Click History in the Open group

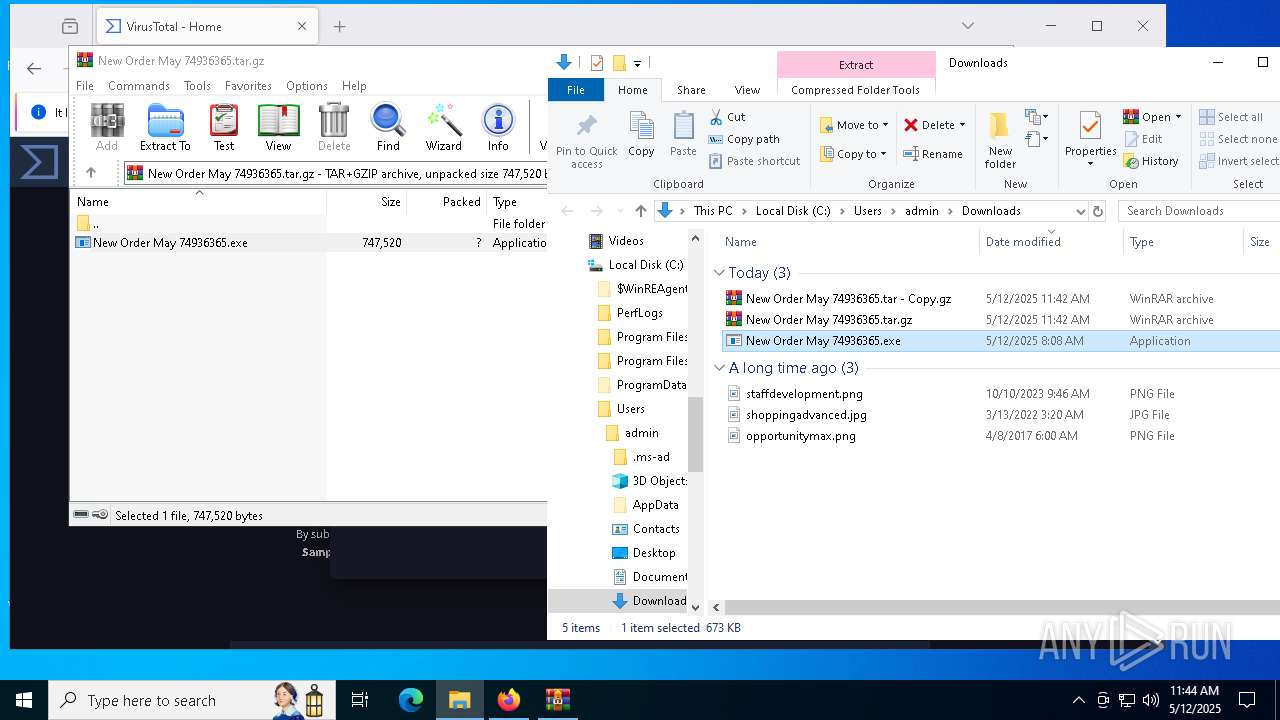click(x=1151, y=161)
